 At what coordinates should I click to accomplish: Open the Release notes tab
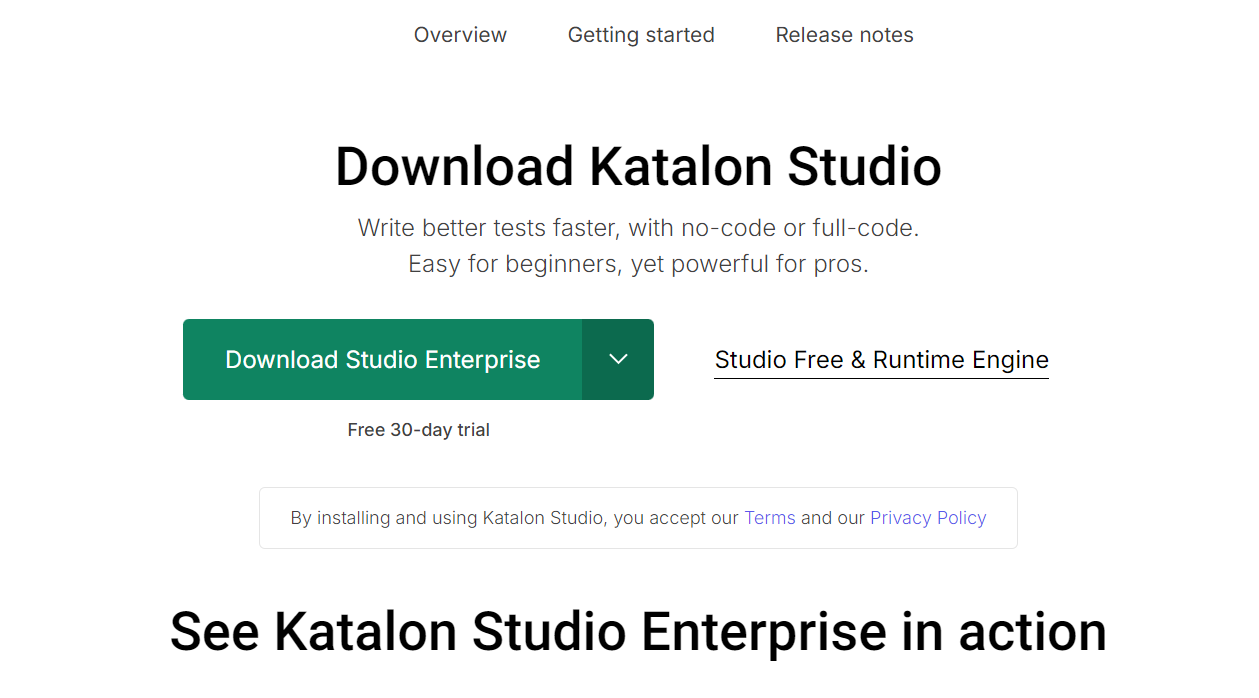click(x=844, y=35)
